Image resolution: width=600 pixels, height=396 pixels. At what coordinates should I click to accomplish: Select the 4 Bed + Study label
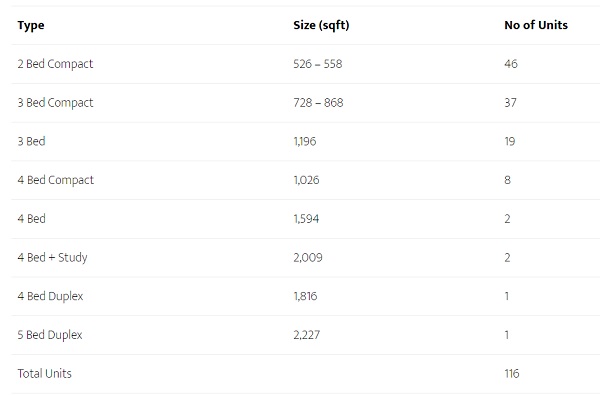52,257
